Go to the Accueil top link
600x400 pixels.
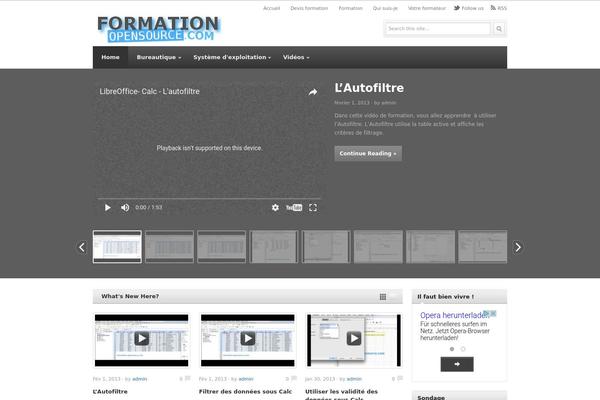tap(271, 8)
